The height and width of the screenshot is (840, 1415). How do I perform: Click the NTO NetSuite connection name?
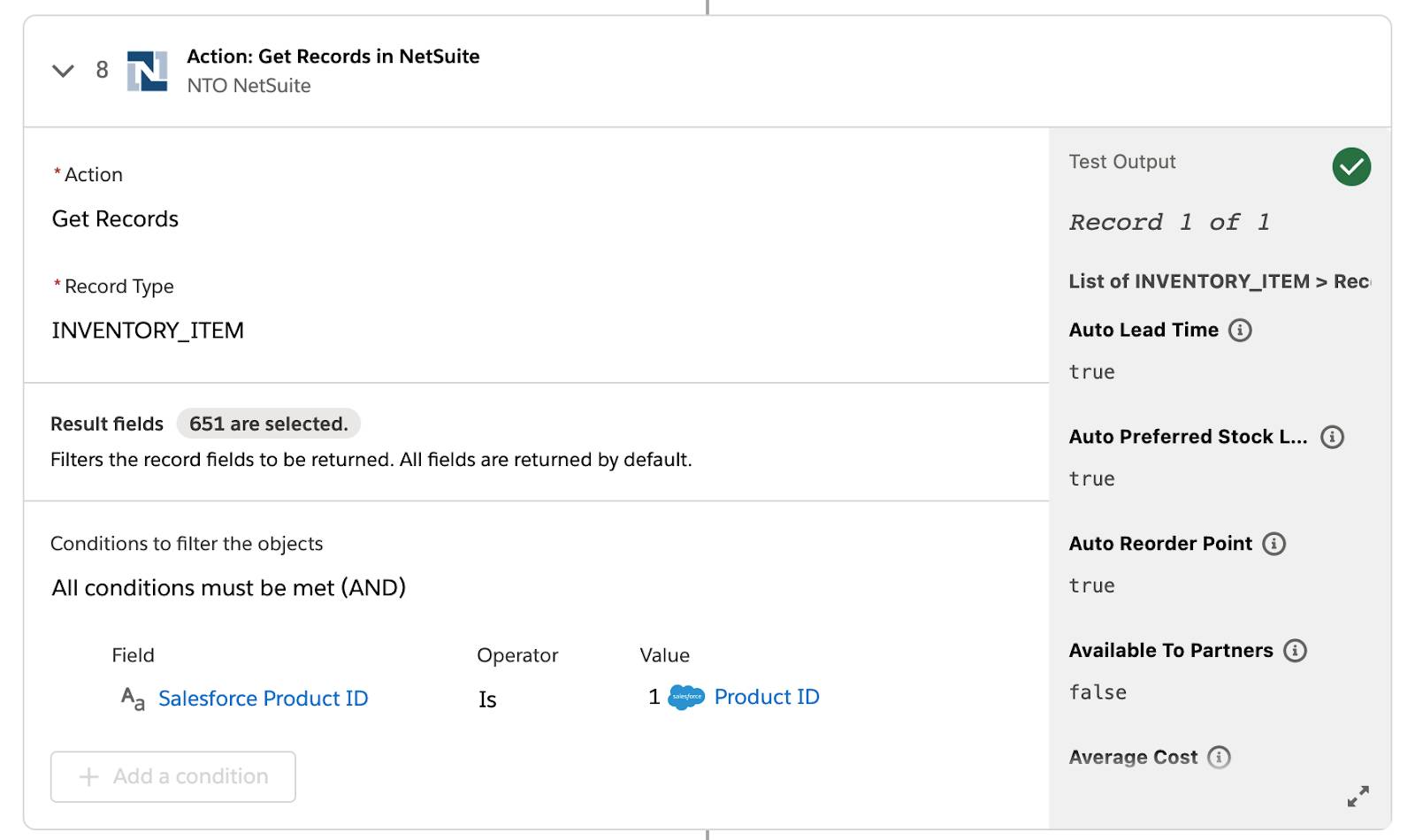click(249, 86)
